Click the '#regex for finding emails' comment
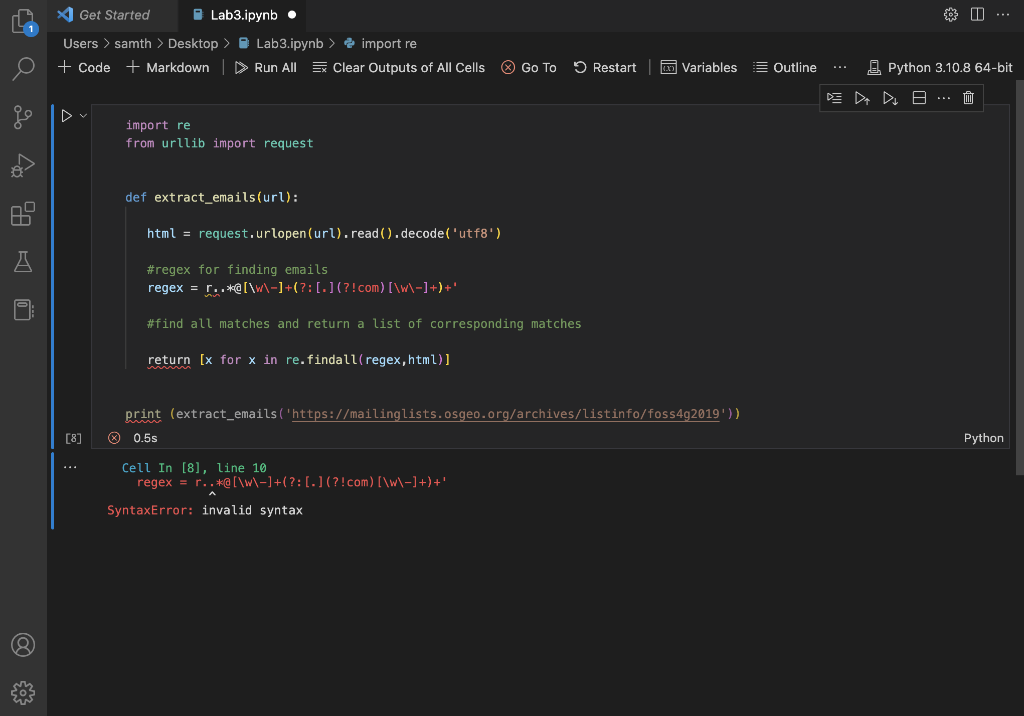1024x716 pixels. pyautogui.click(x=237, y=269)
